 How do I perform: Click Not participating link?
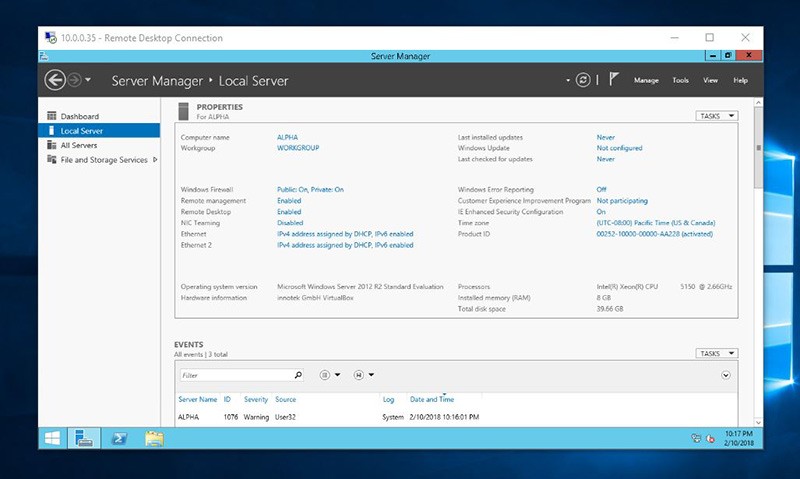(622, 200)
